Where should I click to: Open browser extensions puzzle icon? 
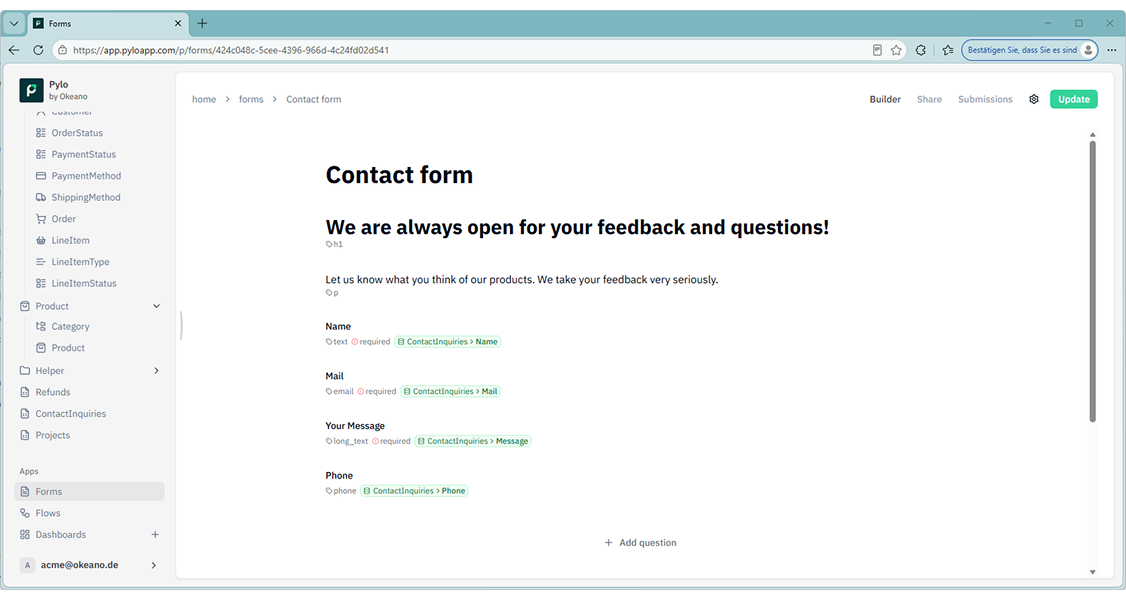pos(921,50)
